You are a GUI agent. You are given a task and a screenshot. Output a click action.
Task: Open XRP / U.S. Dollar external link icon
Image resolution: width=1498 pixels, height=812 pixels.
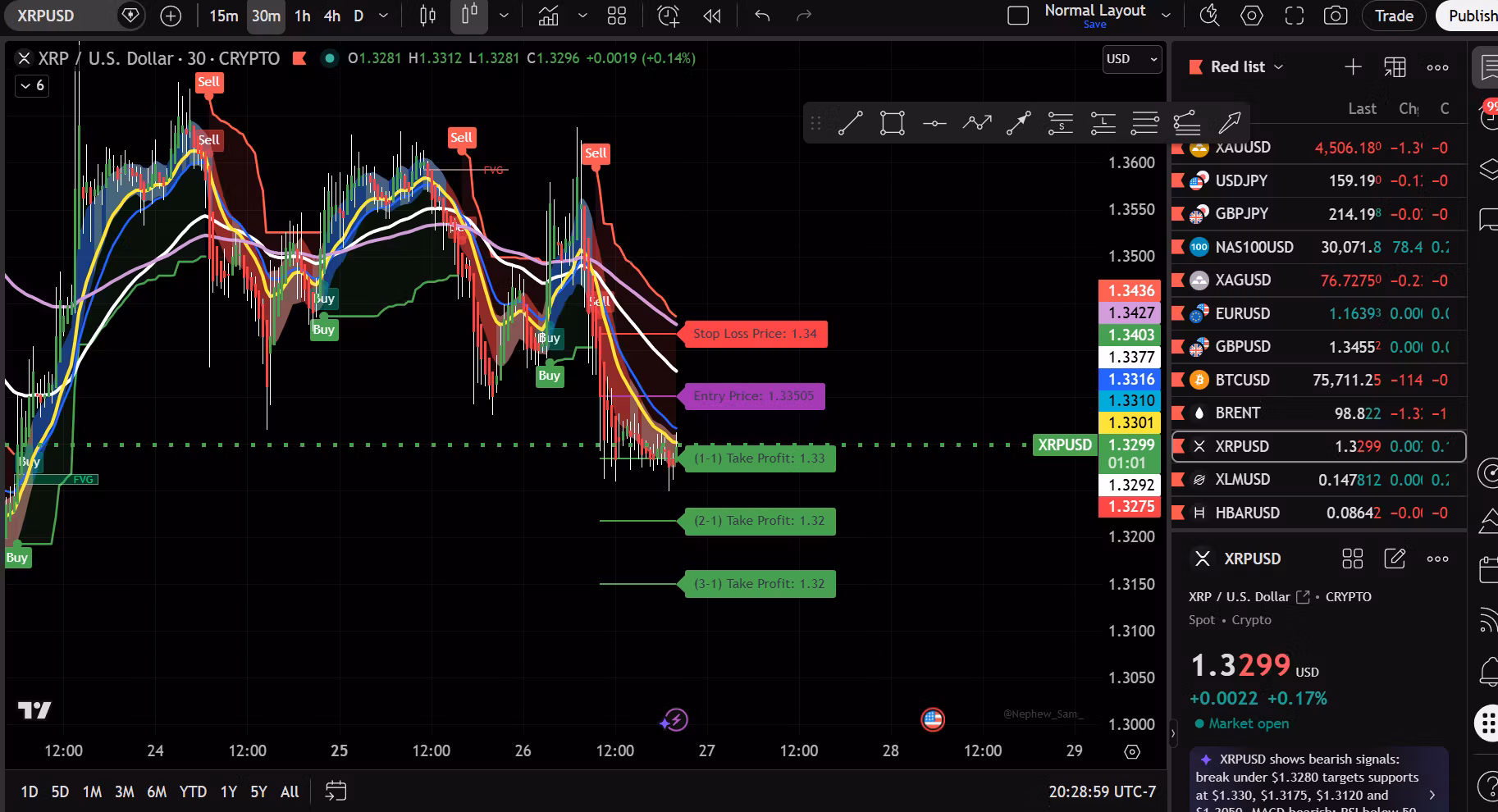1303,597
